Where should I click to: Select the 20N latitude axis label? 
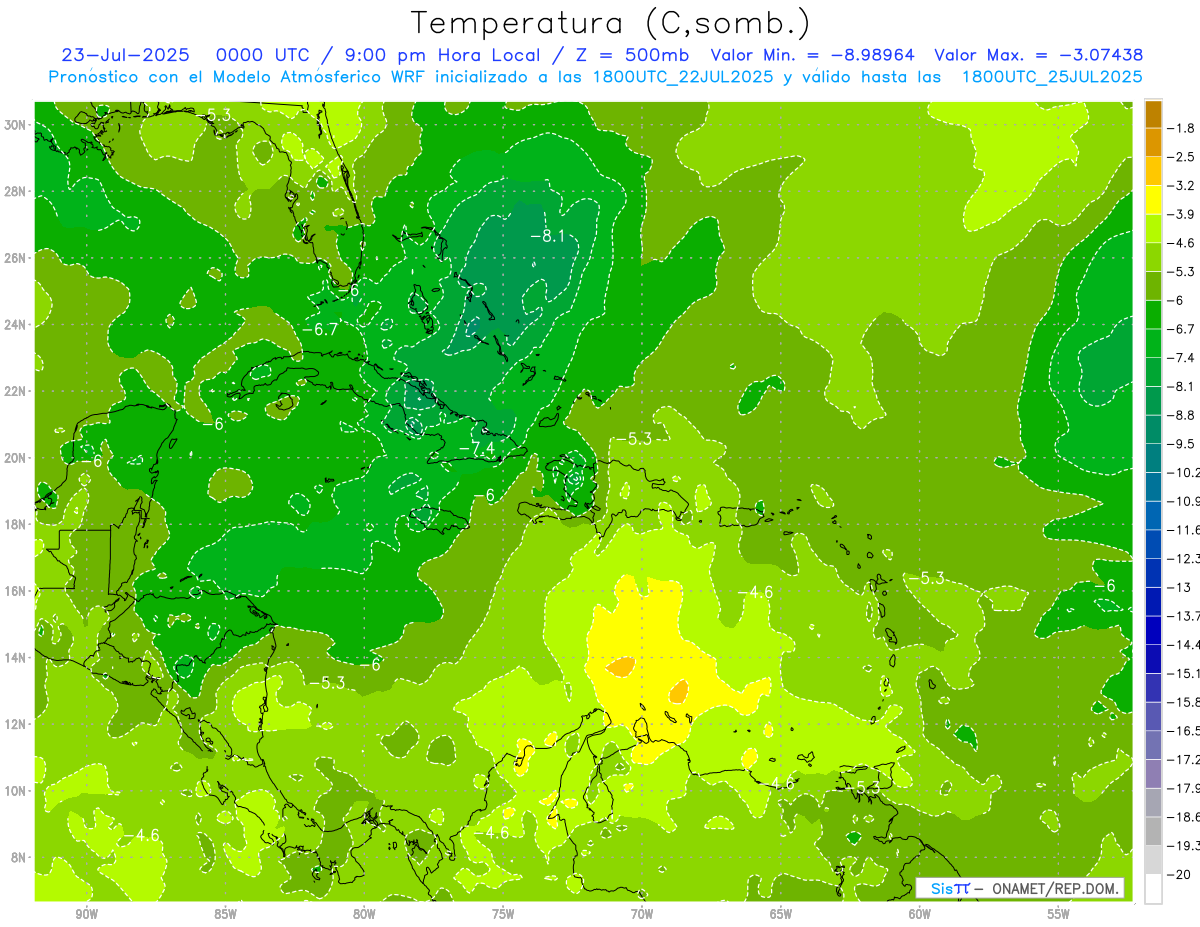[17, 458]
